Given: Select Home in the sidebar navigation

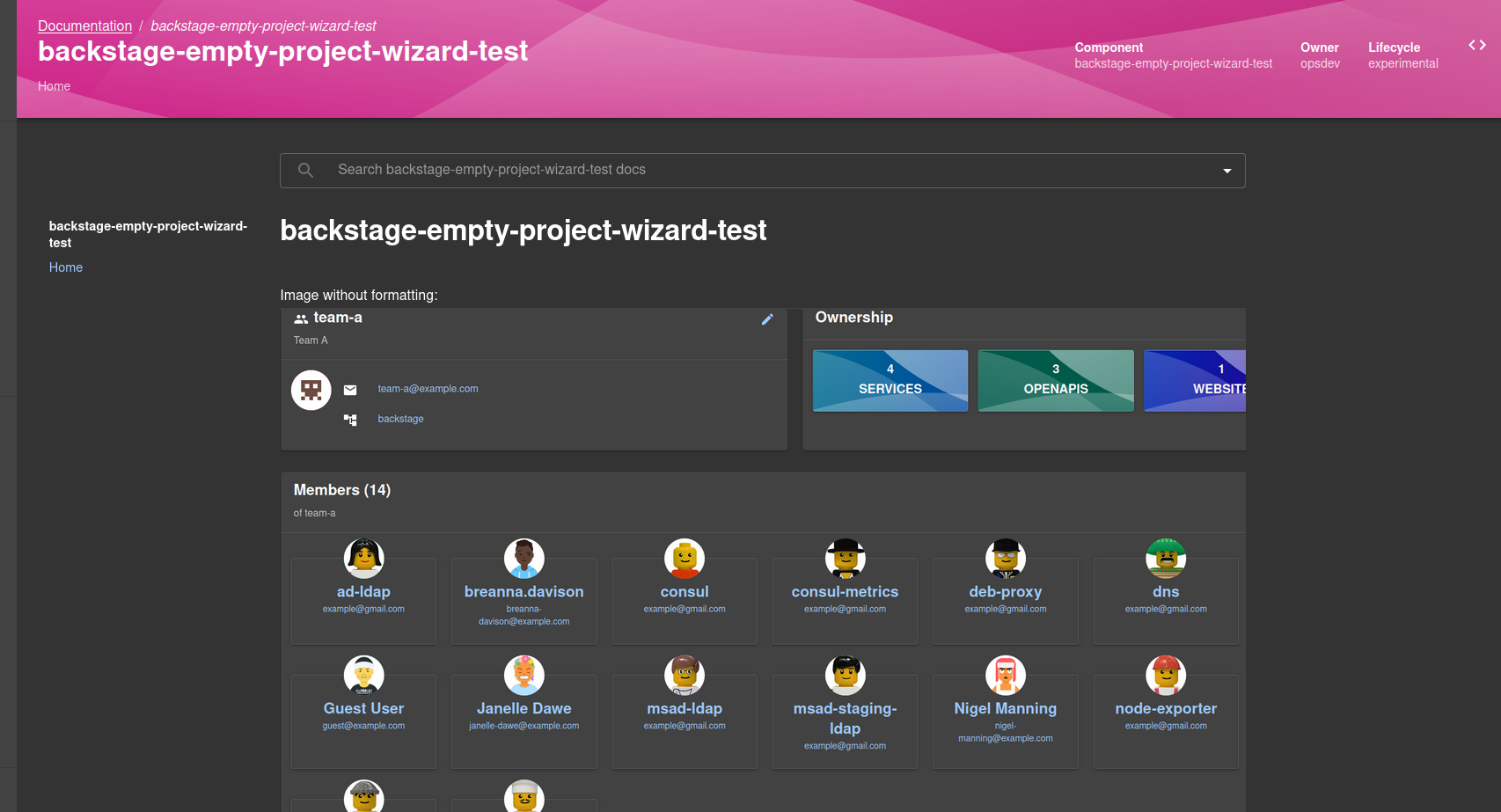Looking at the screenshot, I should (65, 267).
